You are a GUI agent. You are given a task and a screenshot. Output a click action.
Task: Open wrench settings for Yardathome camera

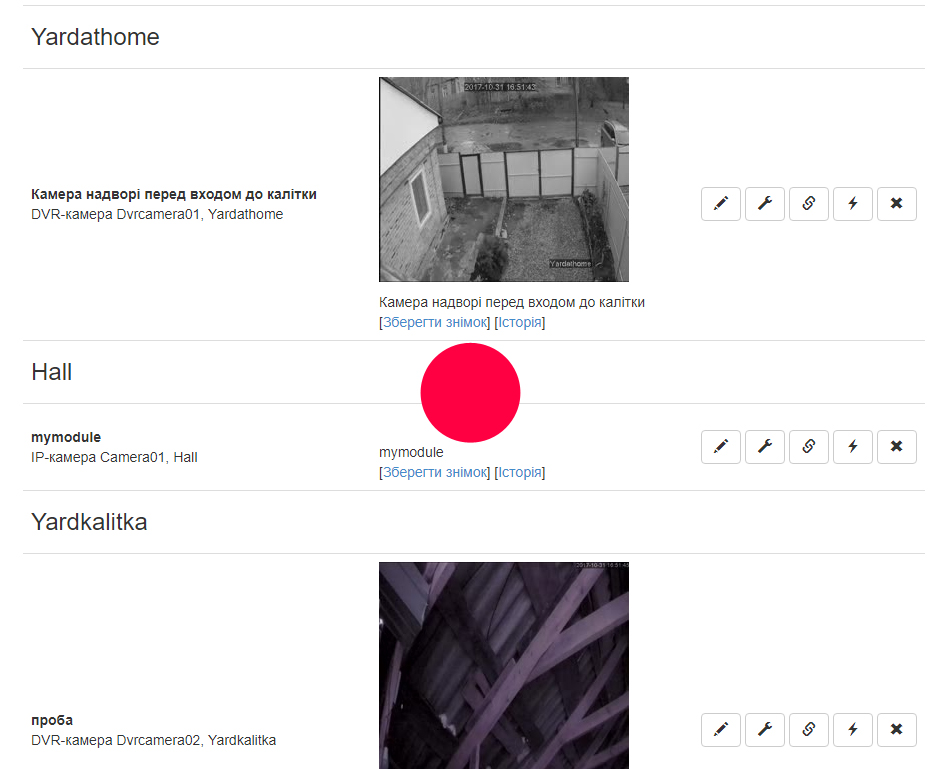pos(765,204)
